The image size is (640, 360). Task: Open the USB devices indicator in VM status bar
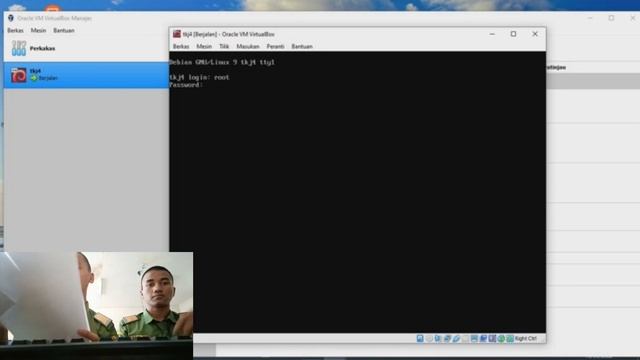tap(456, 338)
